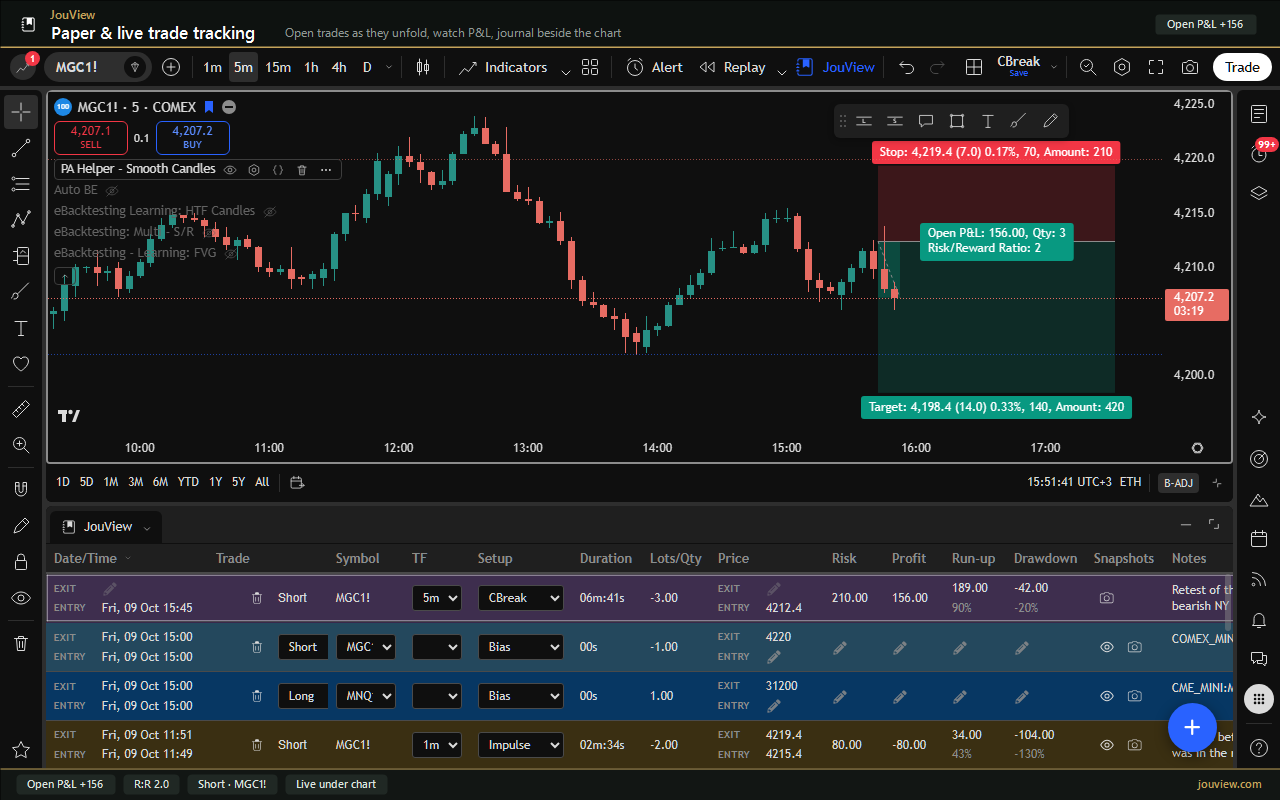Open PA Helper indicator settings gear
Viewport: 1280px width, 800px height.
pyautogui.click(x=254, y=170)
